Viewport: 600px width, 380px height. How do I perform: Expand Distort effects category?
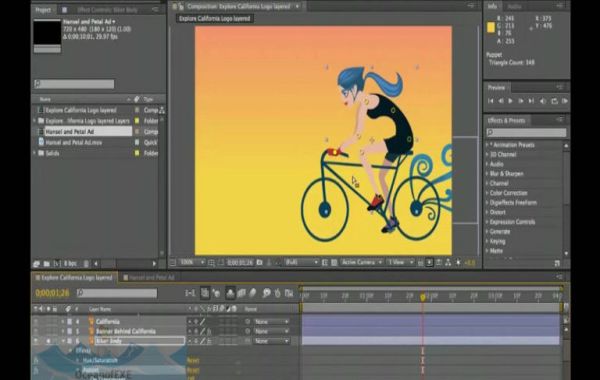click(487, 212)
